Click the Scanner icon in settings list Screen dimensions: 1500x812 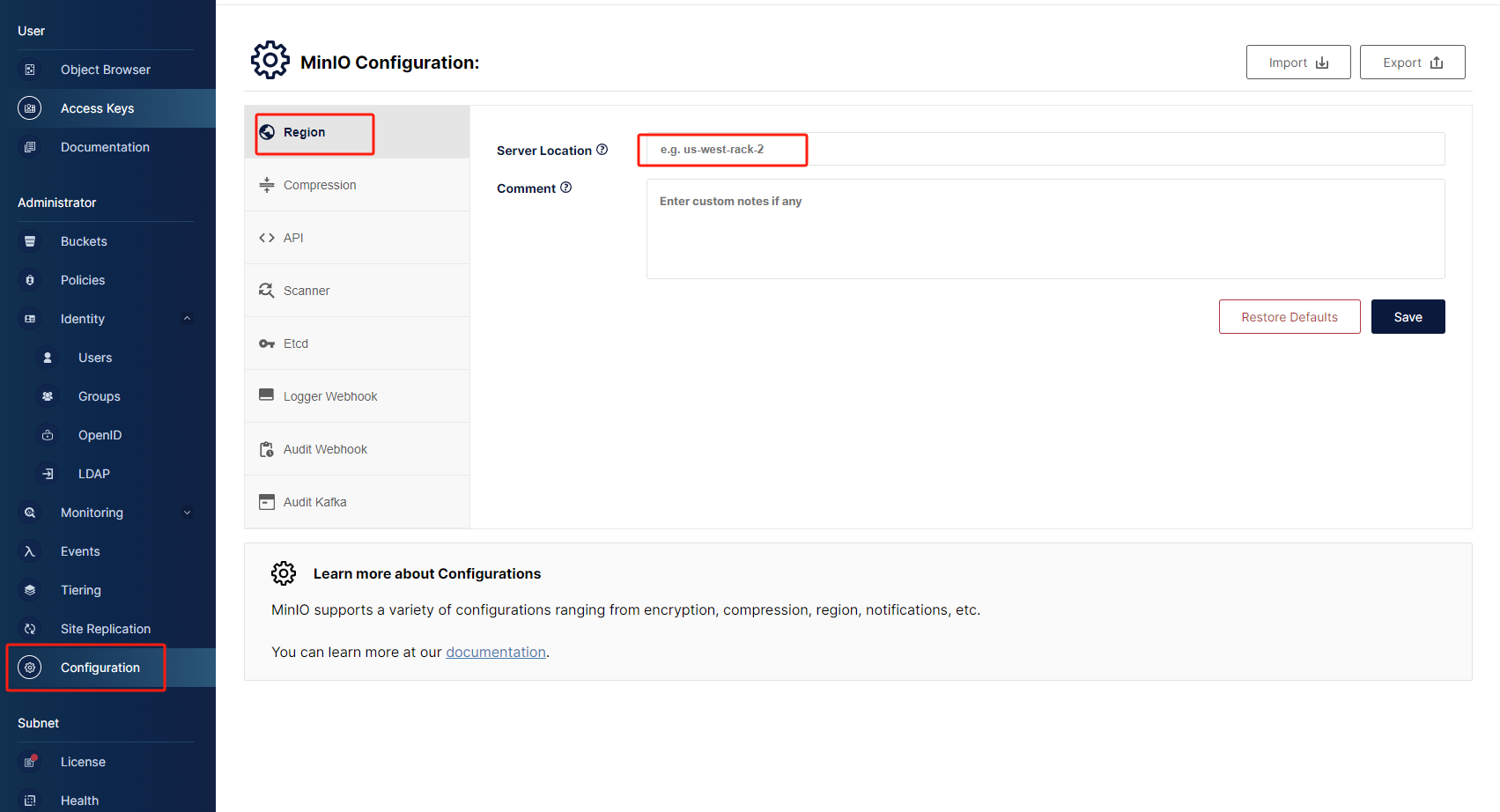click(267, 291)
